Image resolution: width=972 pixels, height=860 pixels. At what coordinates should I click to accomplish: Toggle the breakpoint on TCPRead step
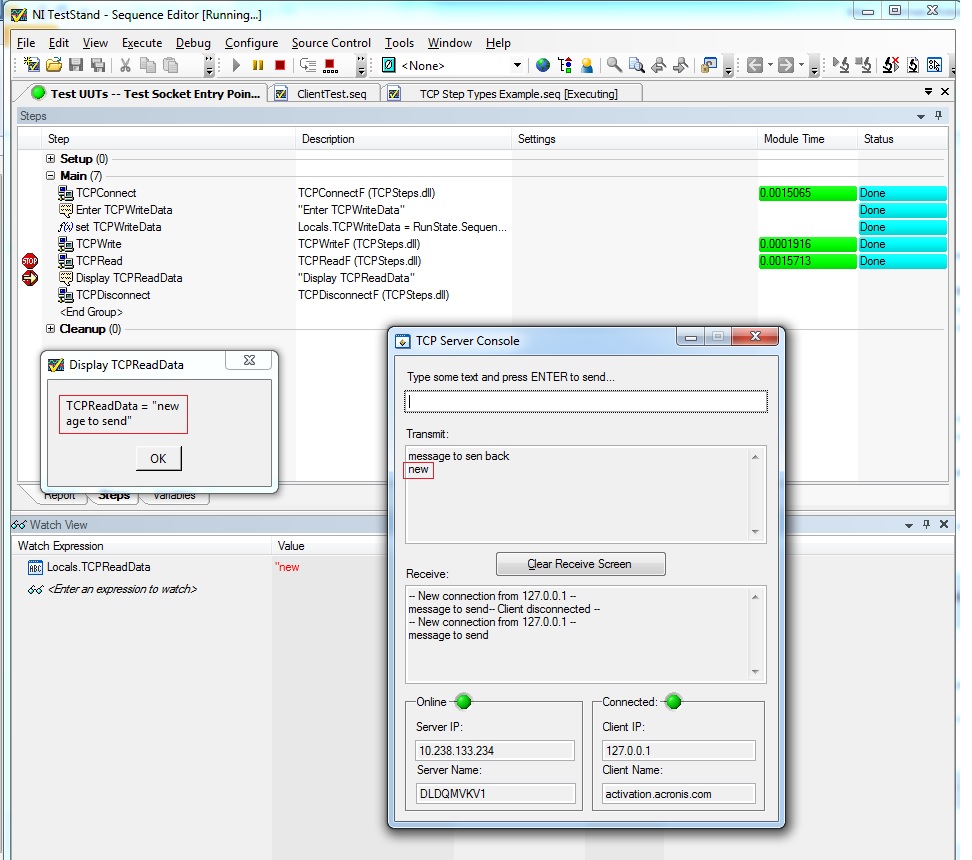click(x=30, y=261)
